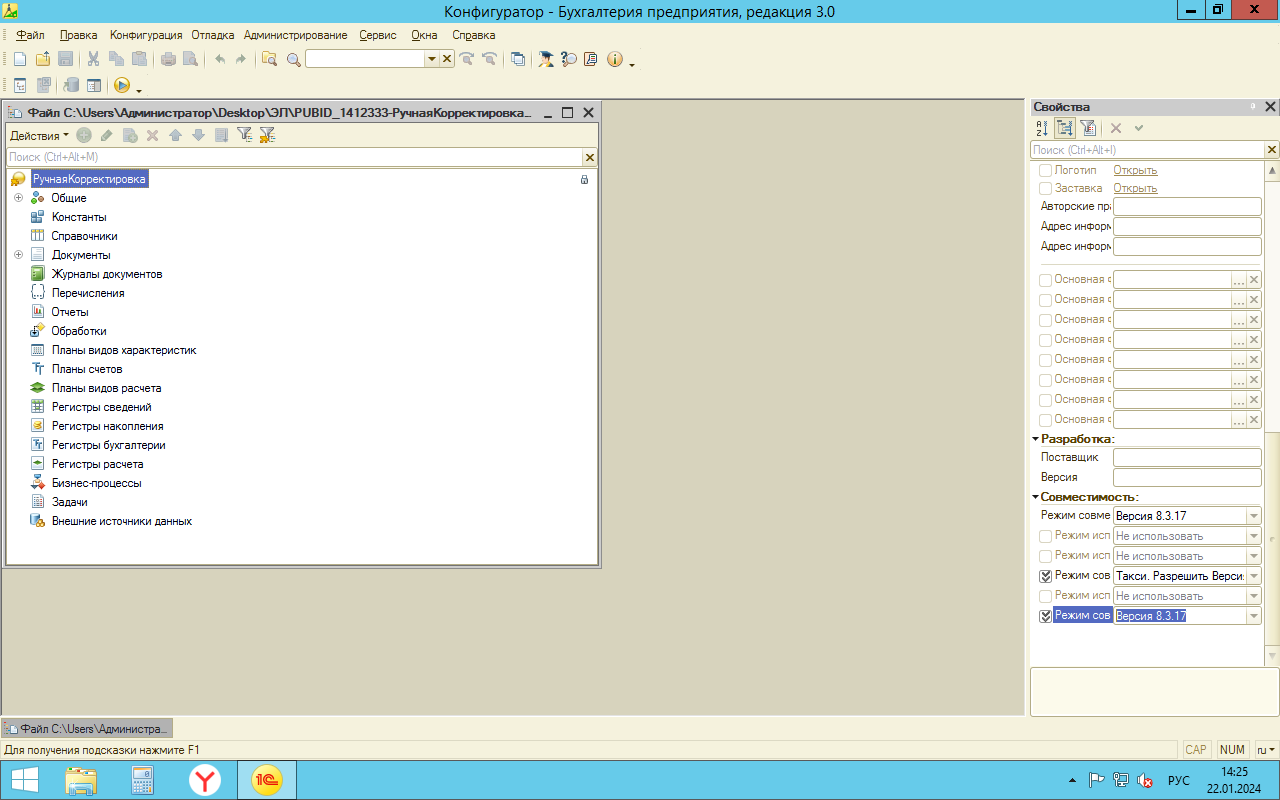1280x800 pixels.
Task: Click the Undo arrow icon
Action: click(219, 59)
